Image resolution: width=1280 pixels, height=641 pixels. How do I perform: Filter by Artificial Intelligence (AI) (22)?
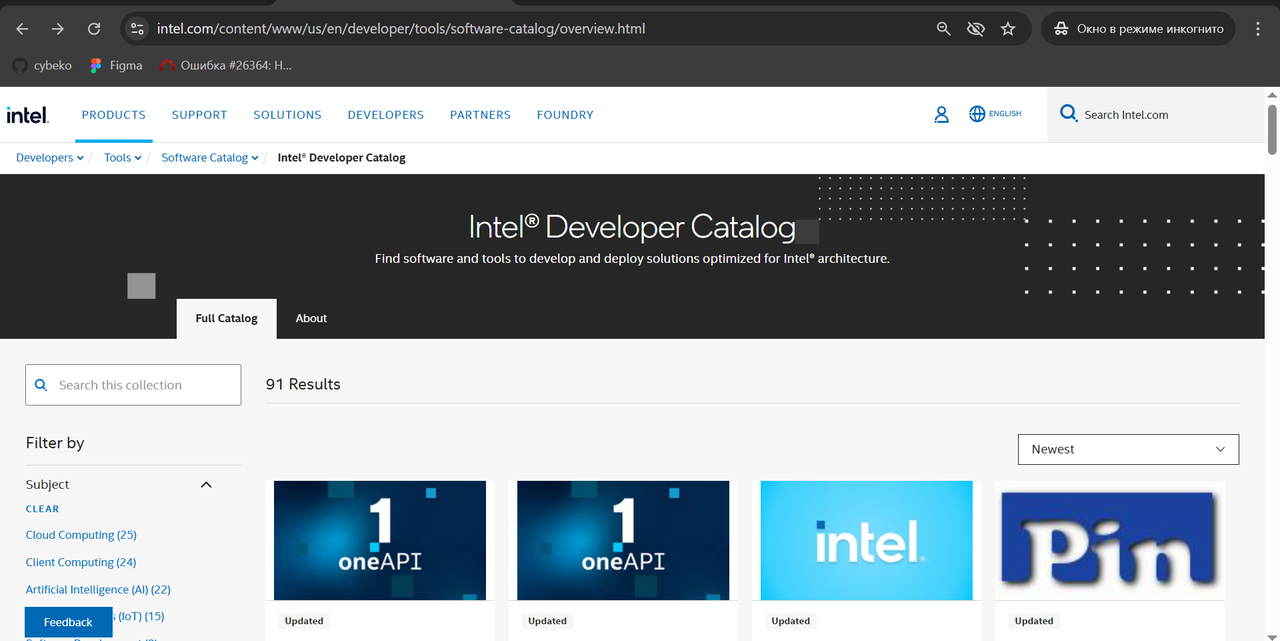pyautogui.click(x=98, y=590)
